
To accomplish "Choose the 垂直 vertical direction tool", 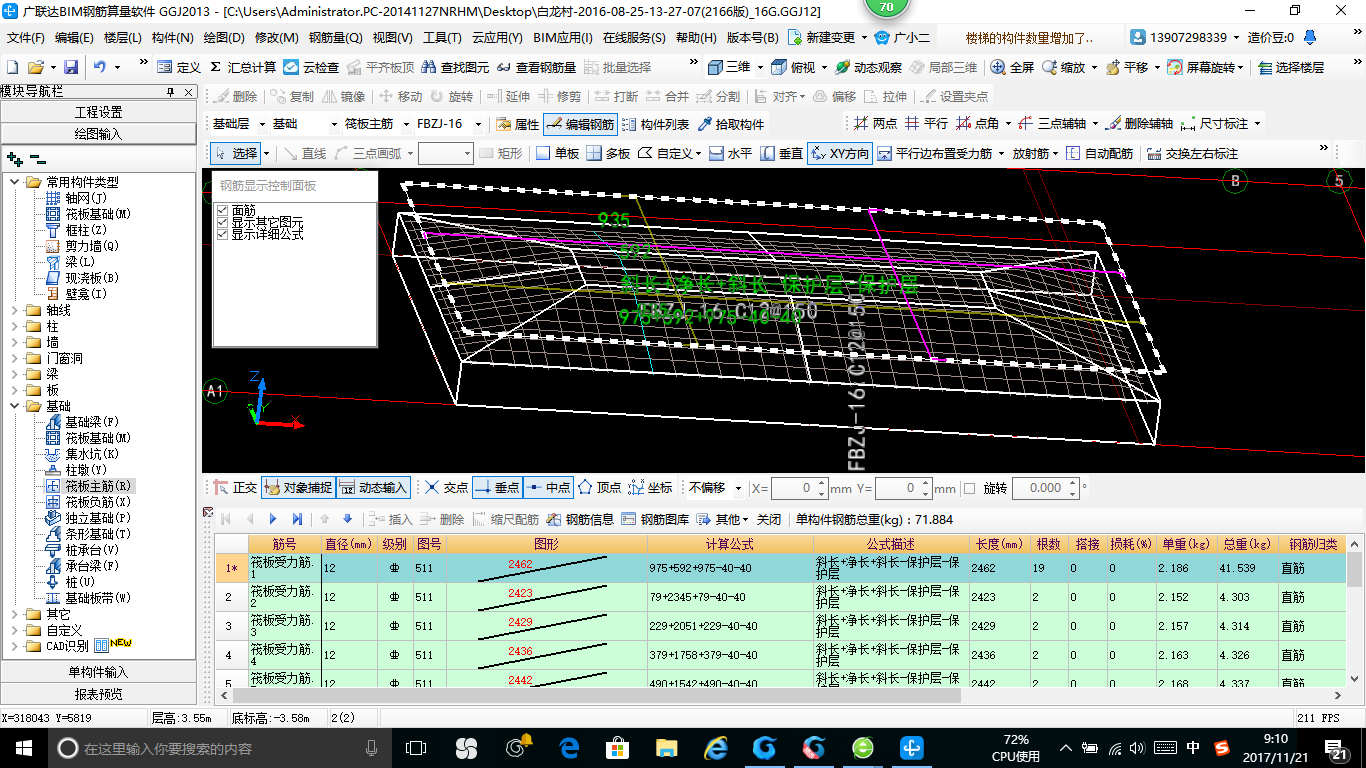I will [x=781, y=154].
